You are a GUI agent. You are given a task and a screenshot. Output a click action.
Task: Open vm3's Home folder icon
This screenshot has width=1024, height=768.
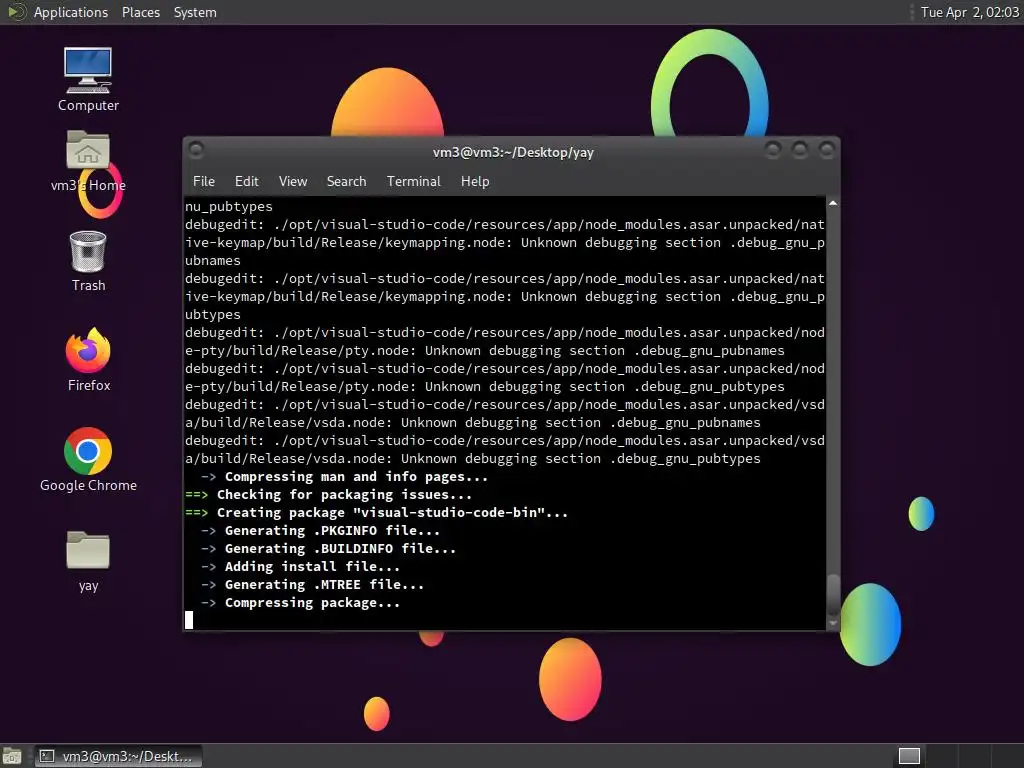click(88, 160)
